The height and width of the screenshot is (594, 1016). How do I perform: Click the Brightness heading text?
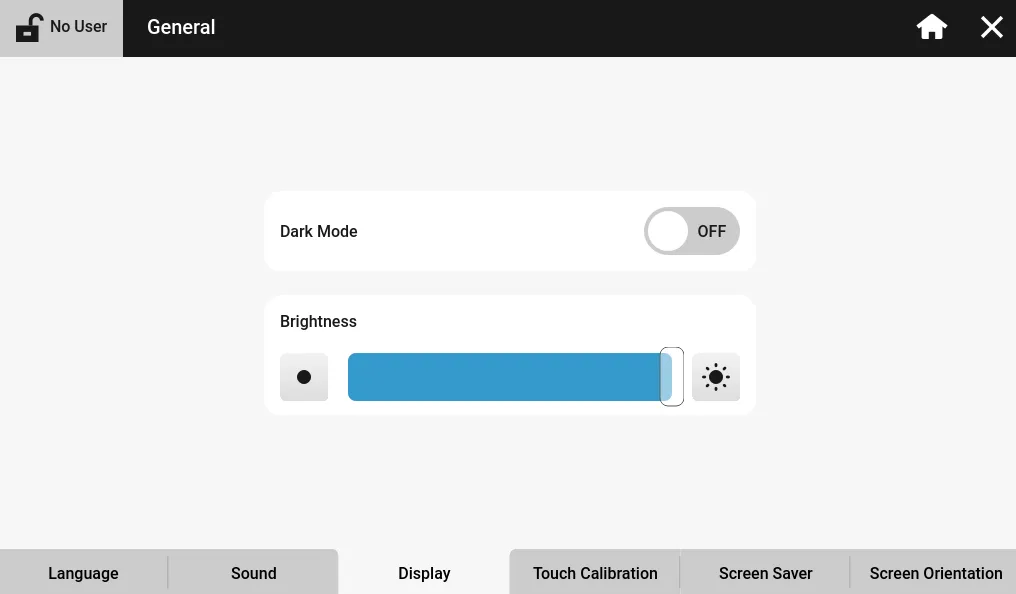[x=318, y=321]
